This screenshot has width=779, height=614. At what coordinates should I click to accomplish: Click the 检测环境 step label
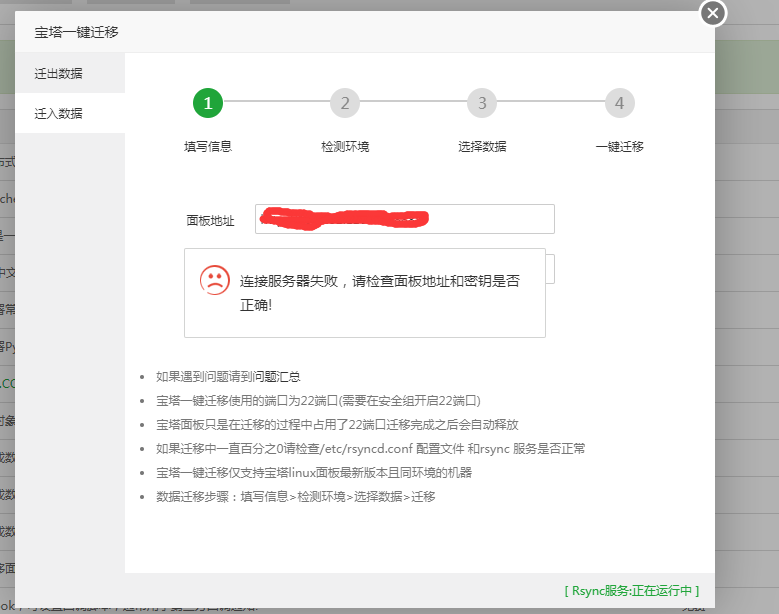[345, 147]
